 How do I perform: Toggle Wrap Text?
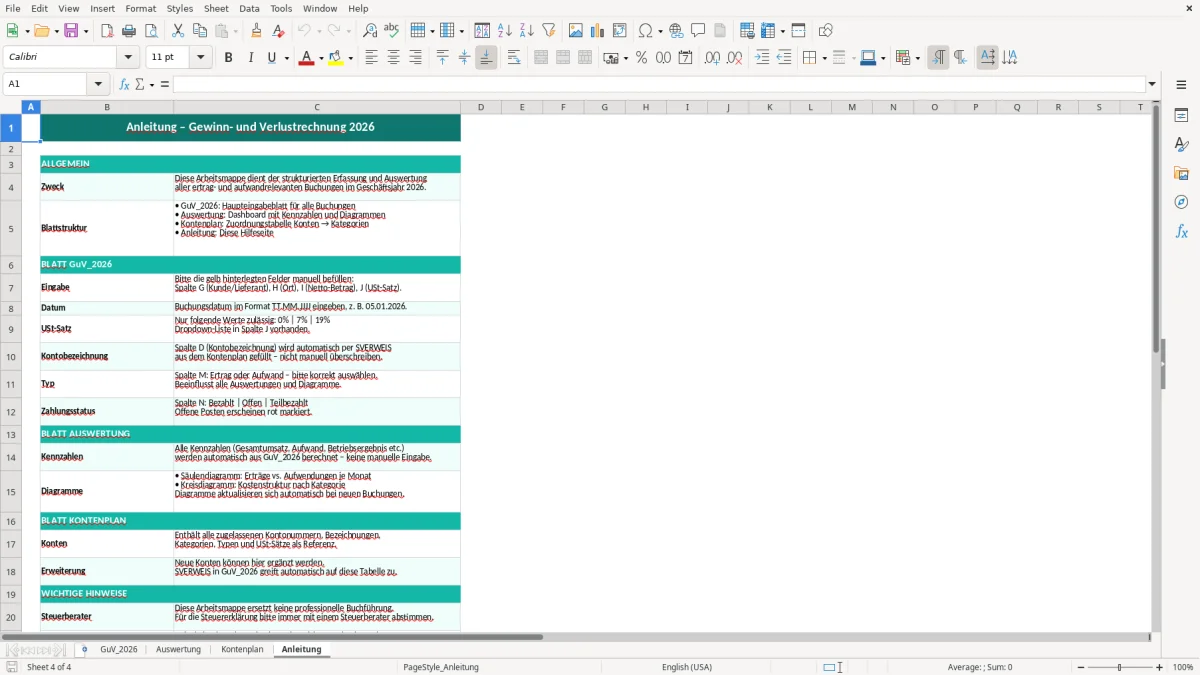click(513, 58)
